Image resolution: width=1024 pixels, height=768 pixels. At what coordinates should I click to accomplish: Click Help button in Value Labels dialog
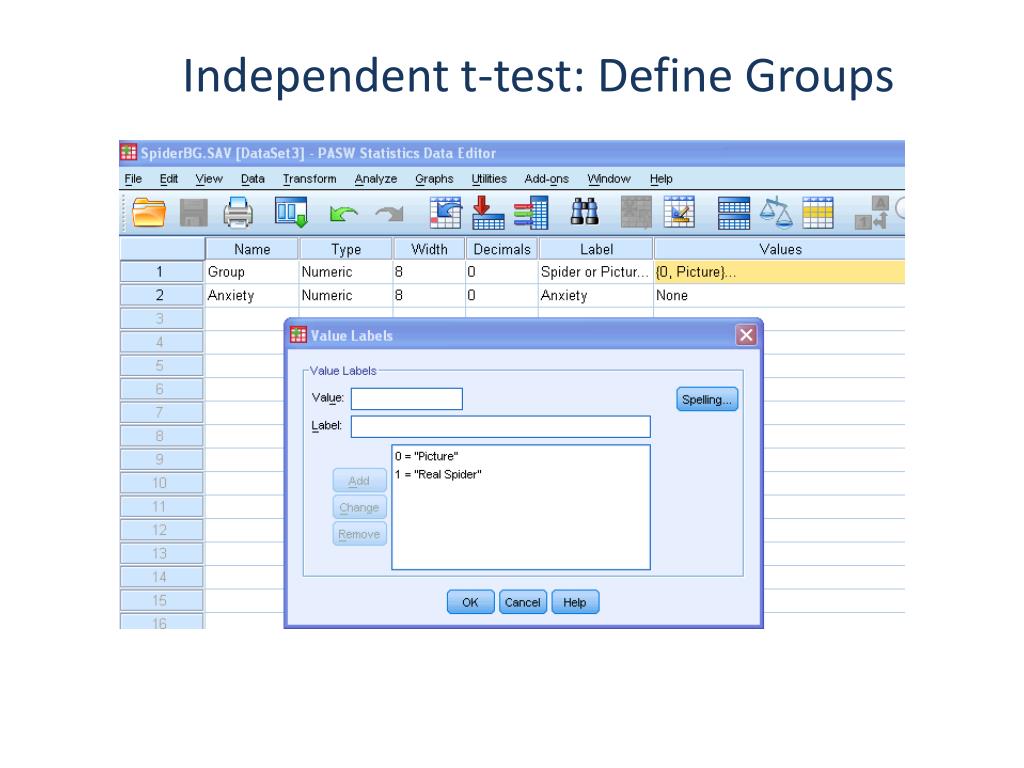[x=575, y=602]
